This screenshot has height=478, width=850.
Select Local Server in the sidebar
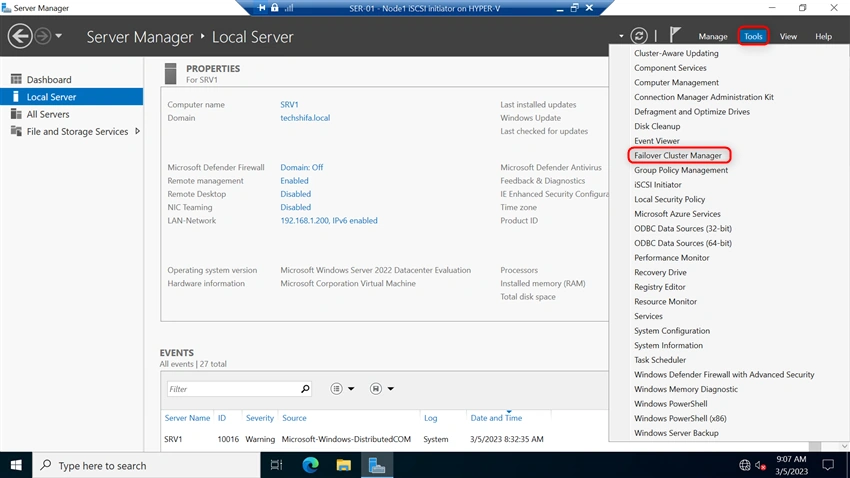point(72,97)
